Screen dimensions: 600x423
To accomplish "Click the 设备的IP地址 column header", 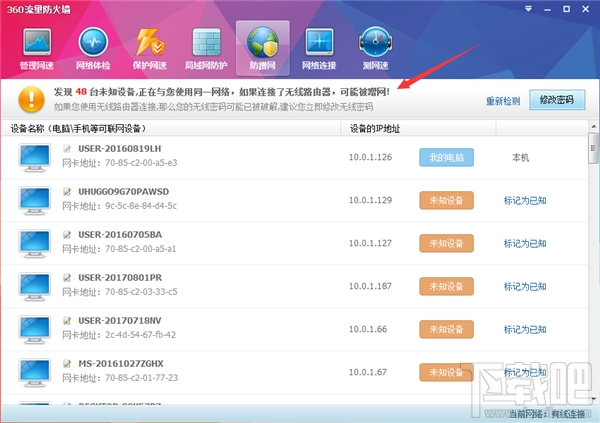I will click(375, 129).
